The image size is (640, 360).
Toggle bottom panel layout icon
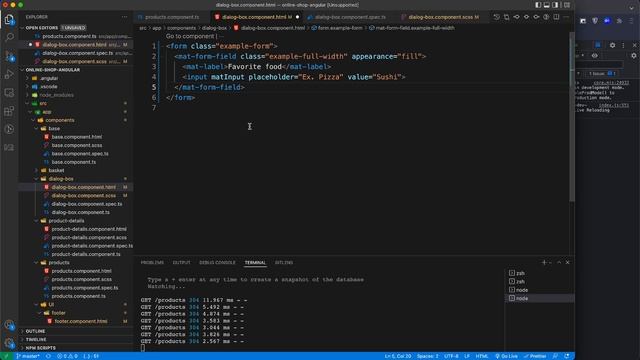tap(547, 5)
